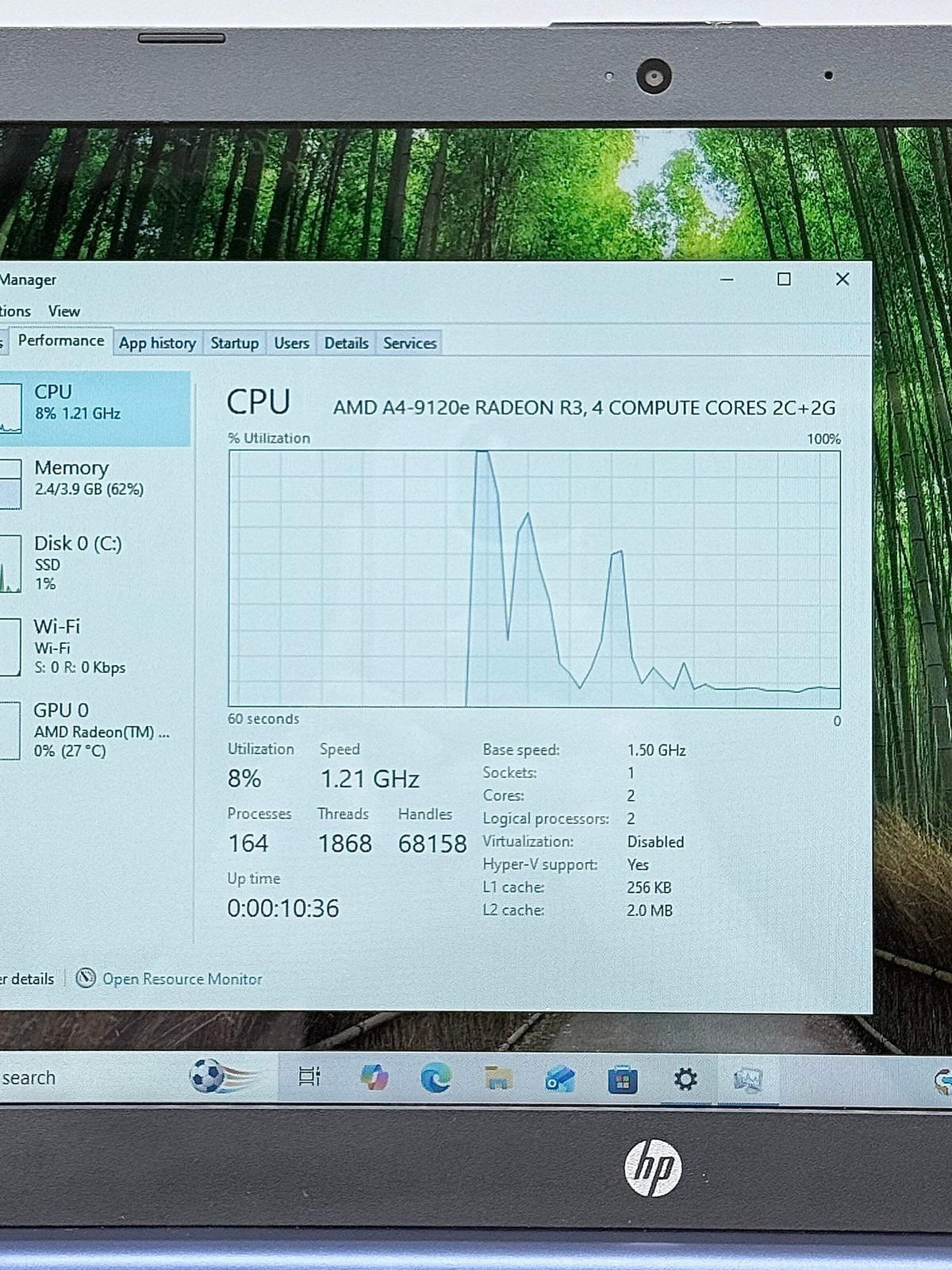Image resolution: width=952 pixels, height=1270 pixels.
Task: Click the CPU utilization graph
Action: pos(534,579)
